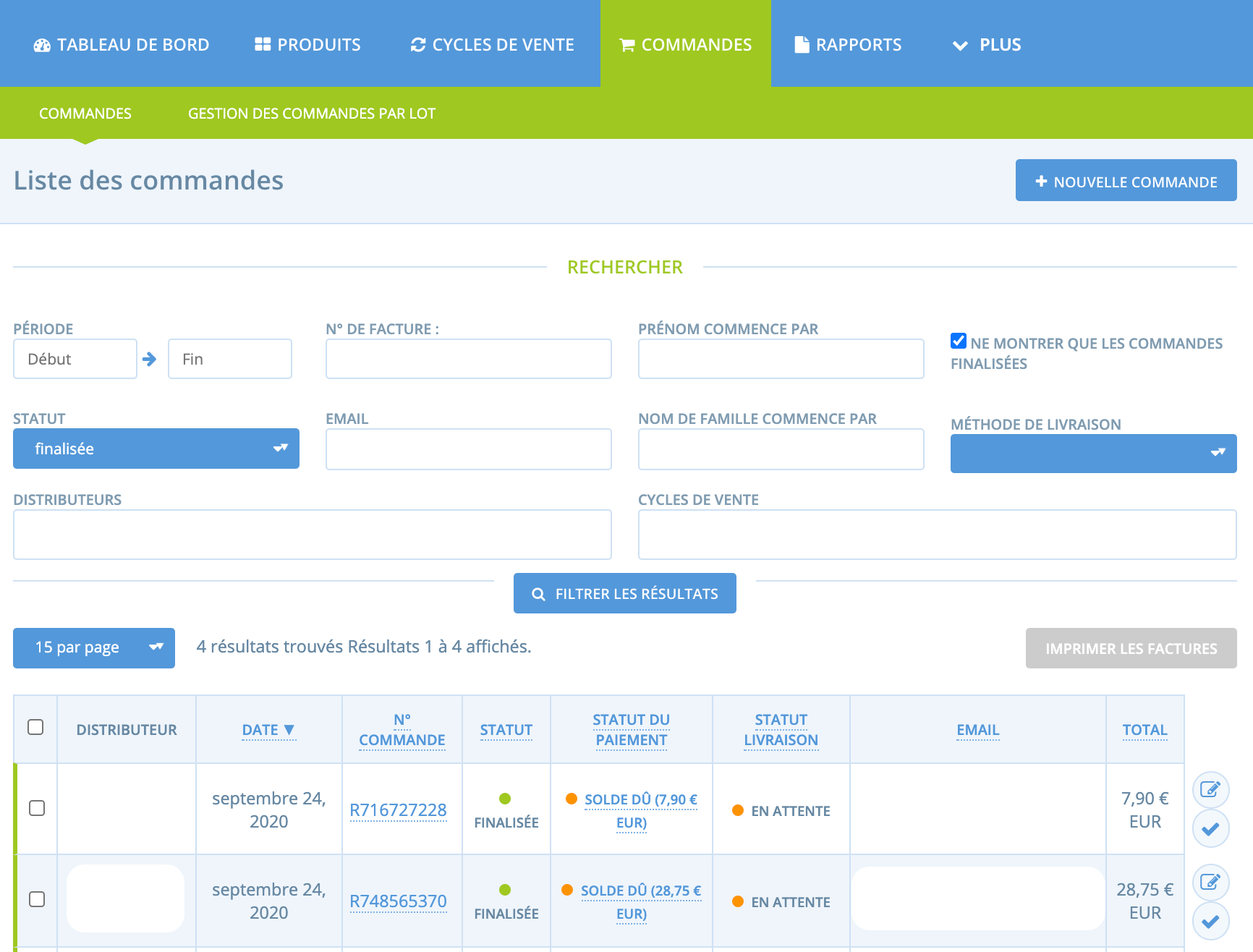Open order link R748565370
Screen dimensions: 1253x952
399,901
